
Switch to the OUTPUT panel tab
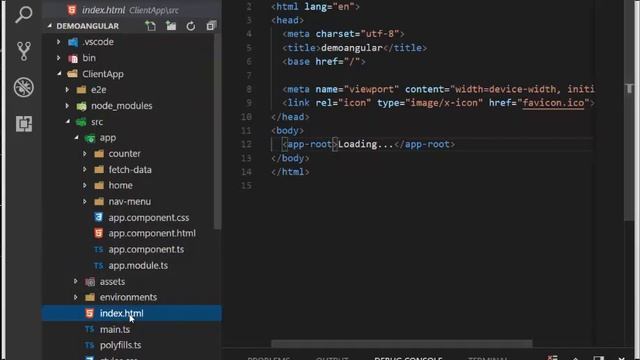coord(332,358)
